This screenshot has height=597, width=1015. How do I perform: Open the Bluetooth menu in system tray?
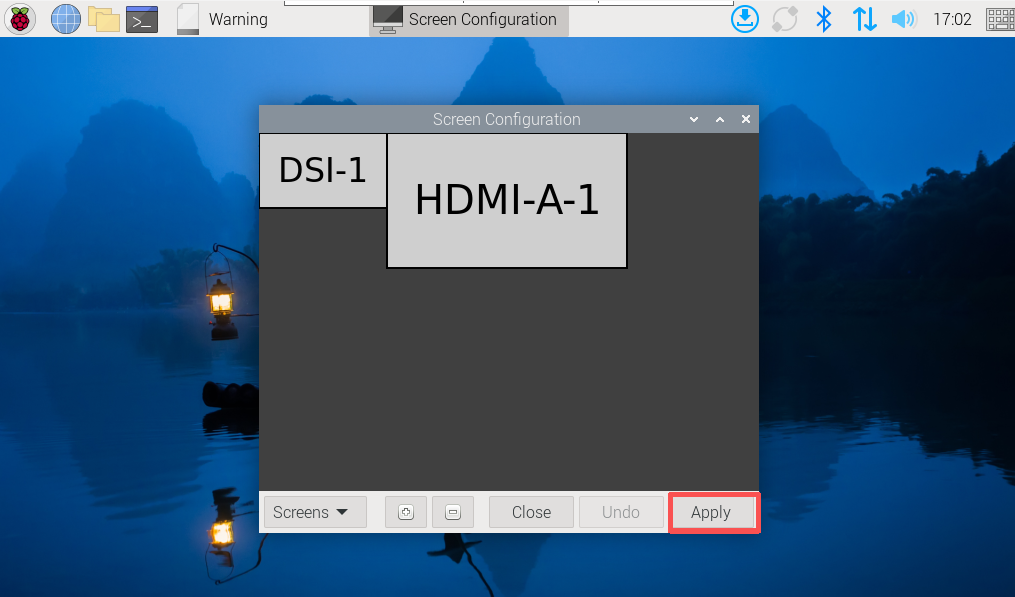[x=824, y=18]
